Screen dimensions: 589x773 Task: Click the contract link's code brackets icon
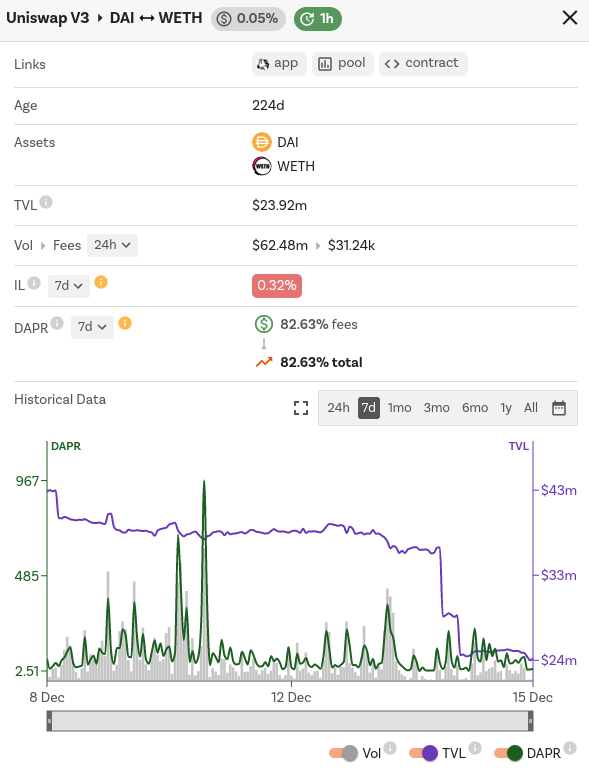(392, 64)
